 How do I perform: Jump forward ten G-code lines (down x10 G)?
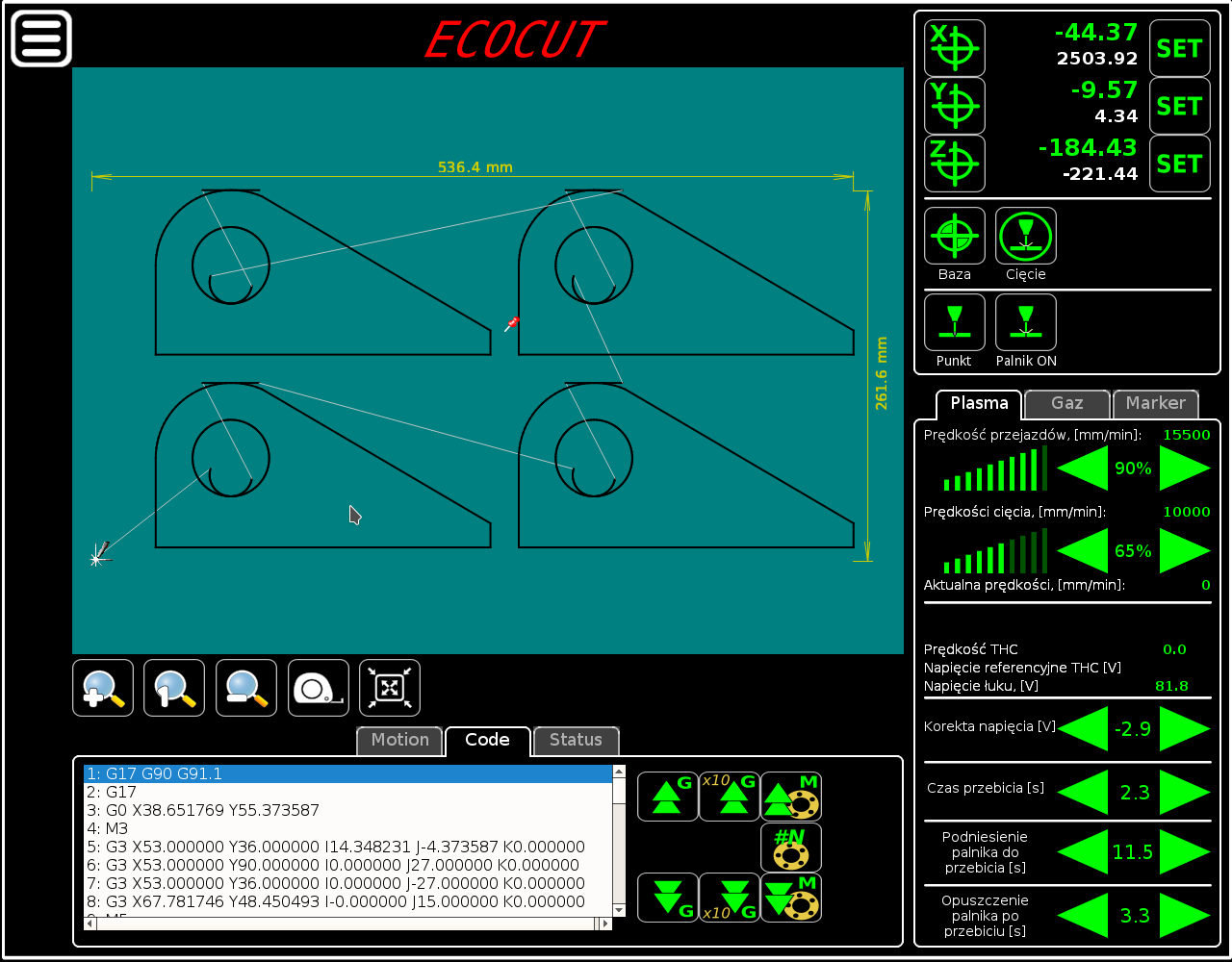pos(730,898)
